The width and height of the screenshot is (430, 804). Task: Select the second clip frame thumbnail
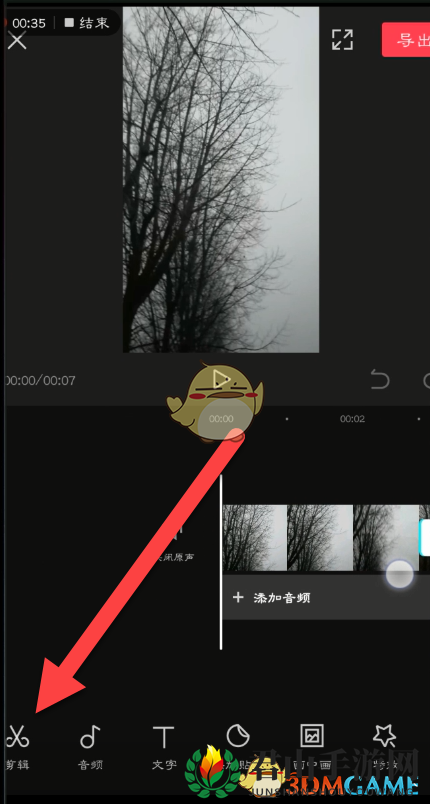click(x=320, y=537)
